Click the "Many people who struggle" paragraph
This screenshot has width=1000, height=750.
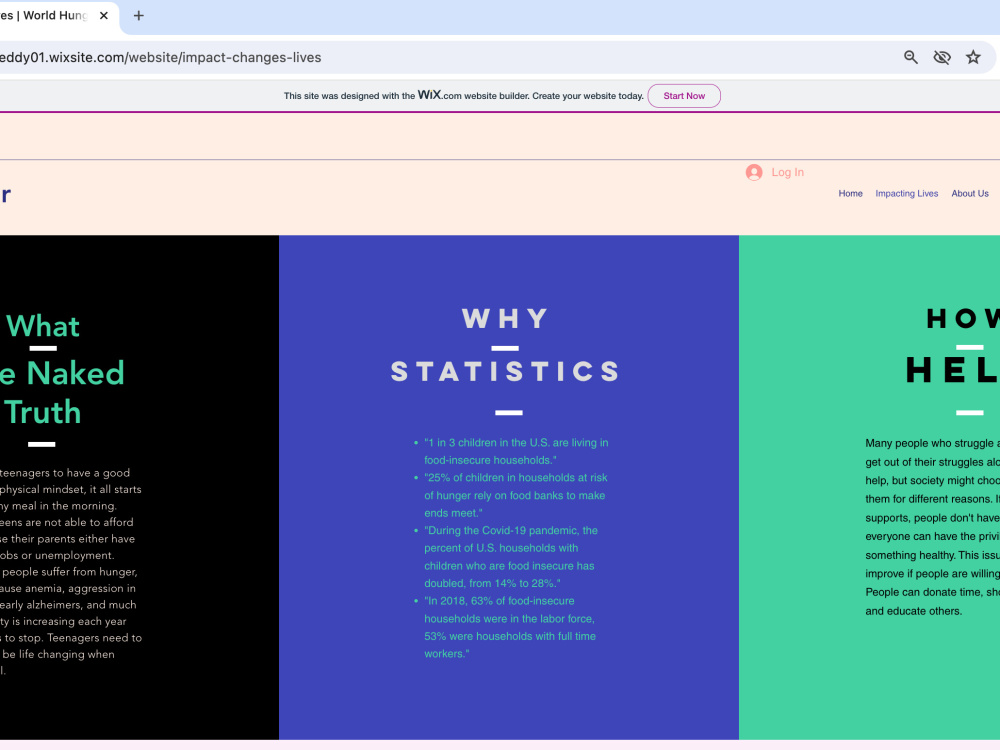(932, 527)
